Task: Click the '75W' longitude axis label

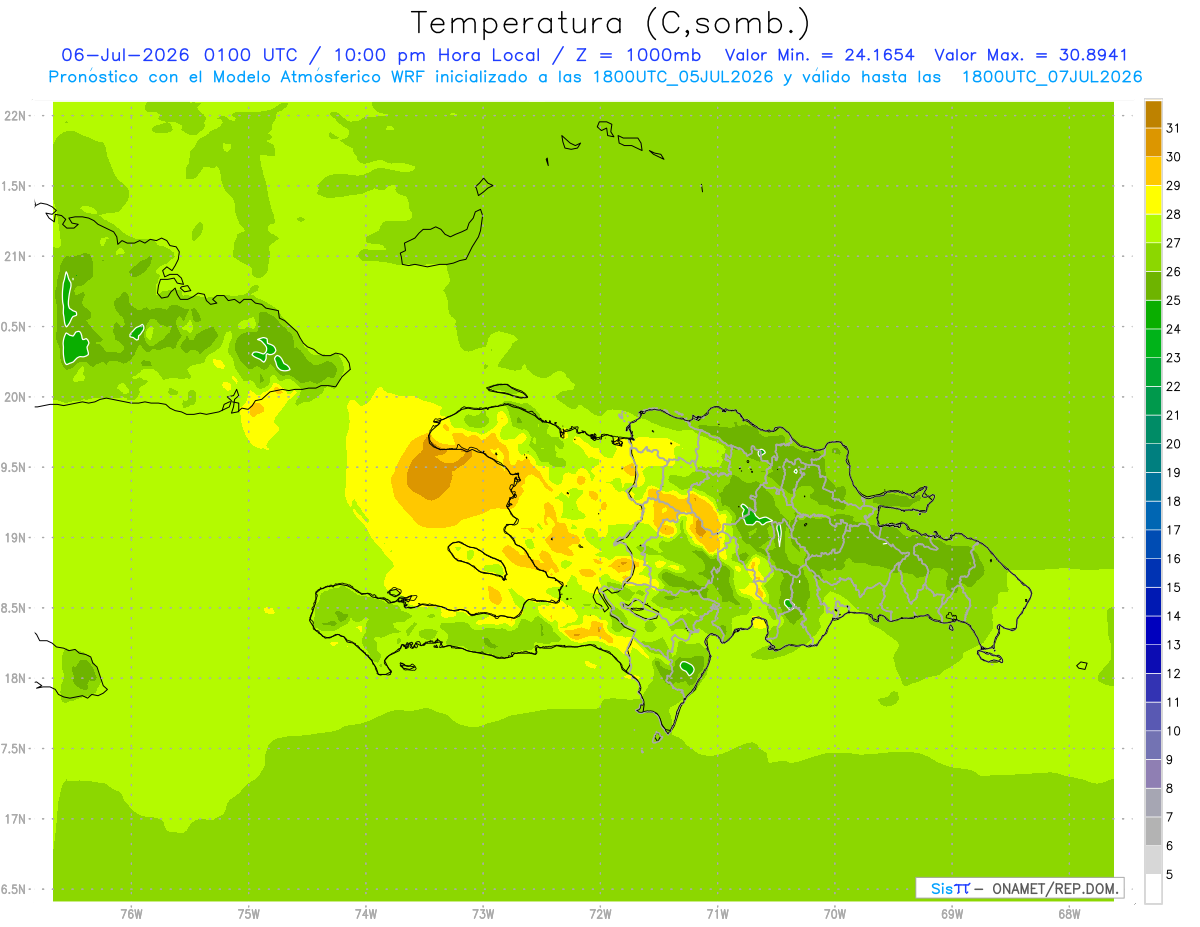Action: (249, 913)
